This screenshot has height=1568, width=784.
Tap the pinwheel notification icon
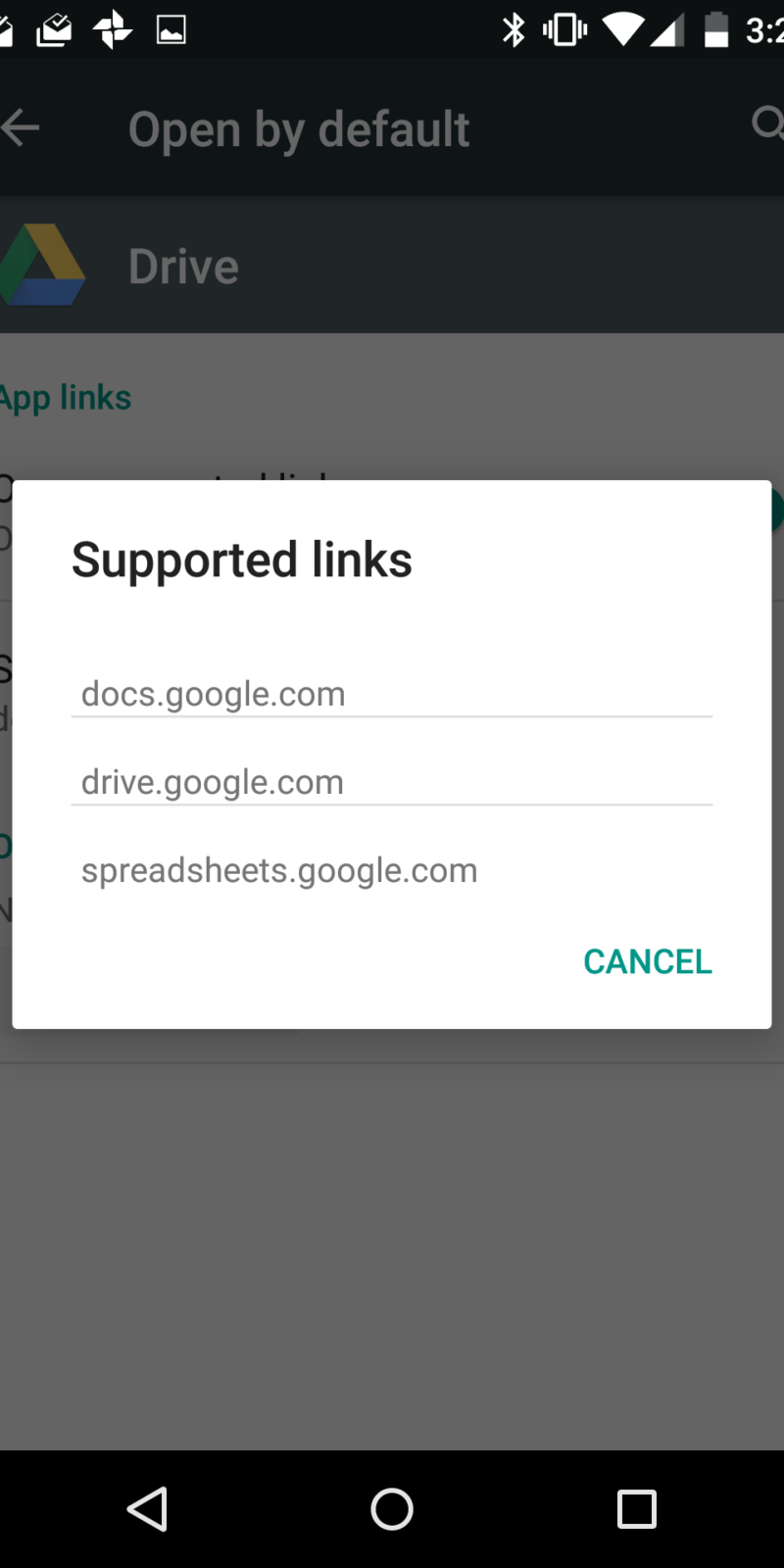click(x=113, y=30)
